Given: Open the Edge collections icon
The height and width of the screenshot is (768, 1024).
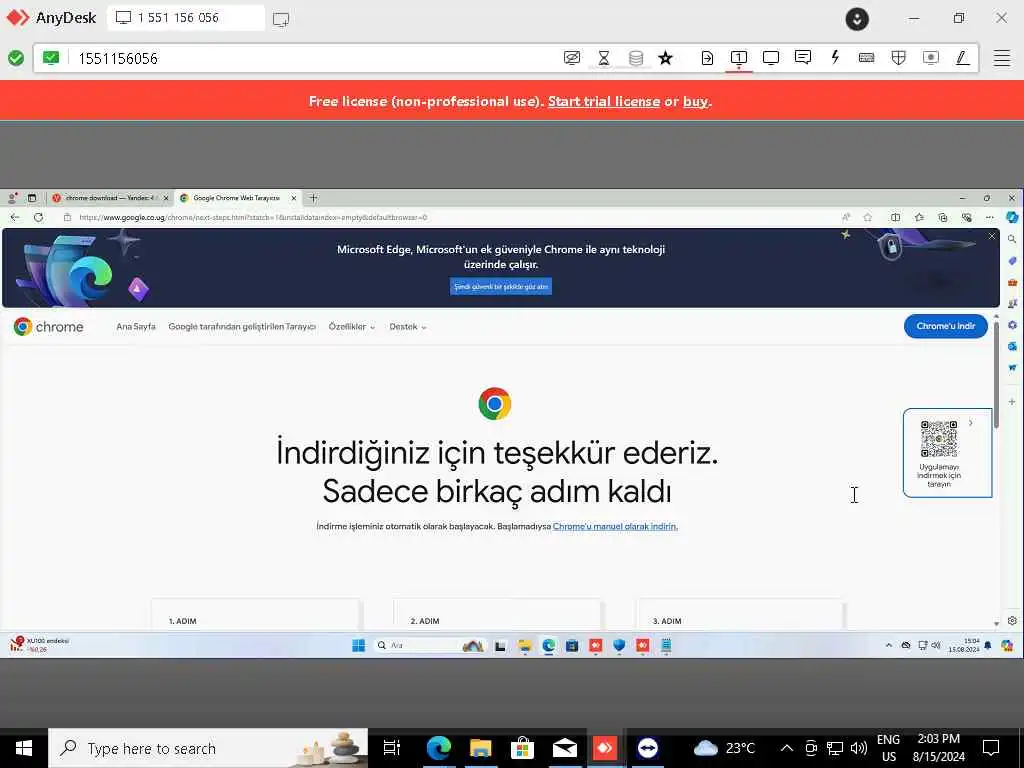Looking at the screenshot, I should [942, 217].
